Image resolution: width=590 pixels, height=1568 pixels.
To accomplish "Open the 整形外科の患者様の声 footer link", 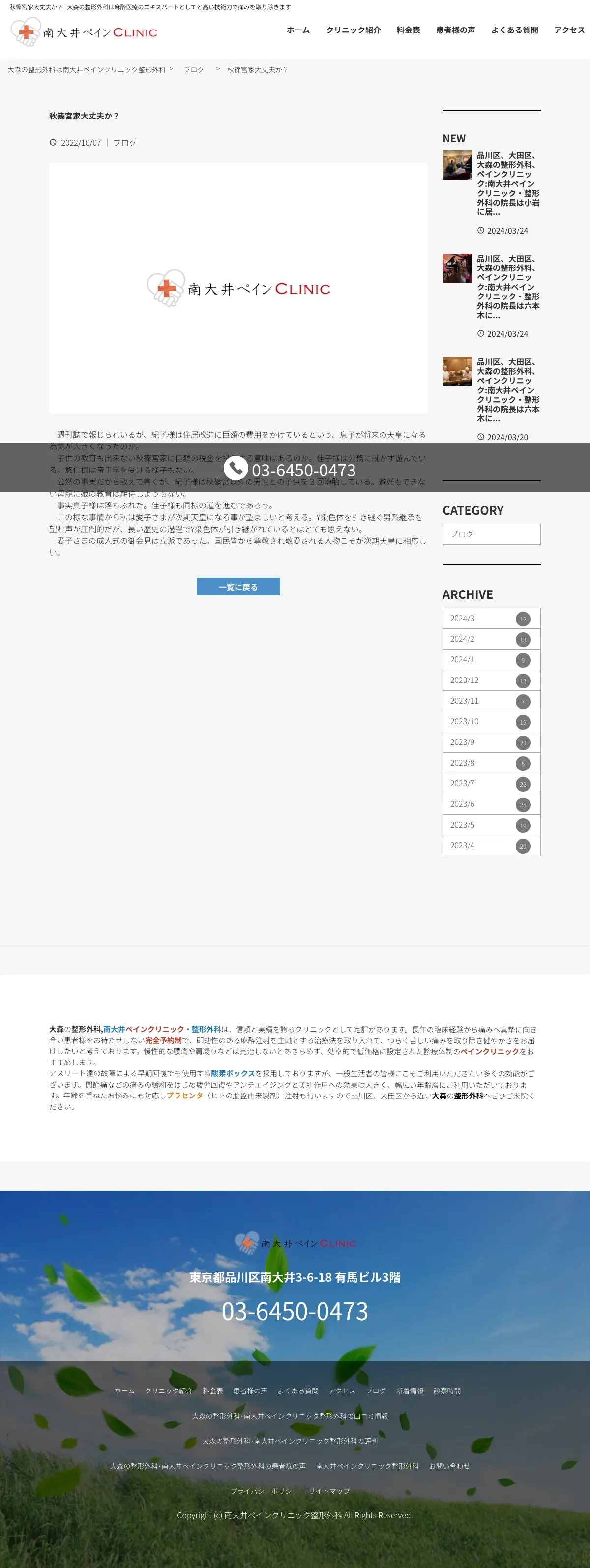I will click(207, 1466).
